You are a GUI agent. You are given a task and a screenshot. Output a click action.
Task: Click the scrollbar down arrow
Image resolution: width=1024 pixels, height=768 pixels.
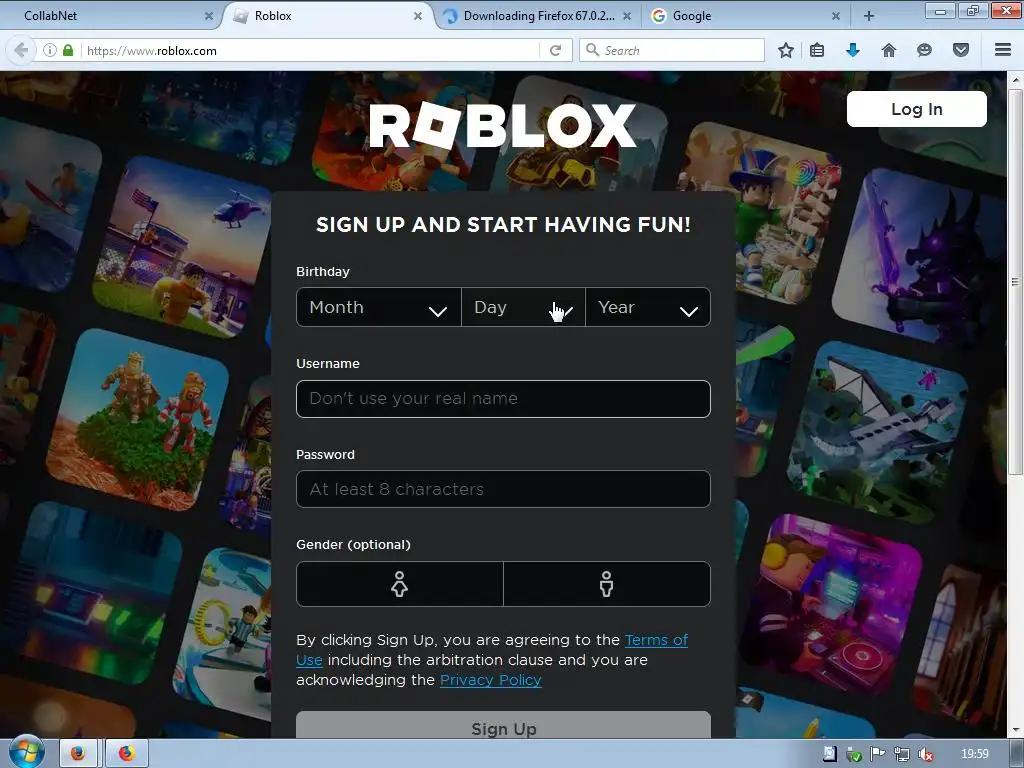(1015, 730)
